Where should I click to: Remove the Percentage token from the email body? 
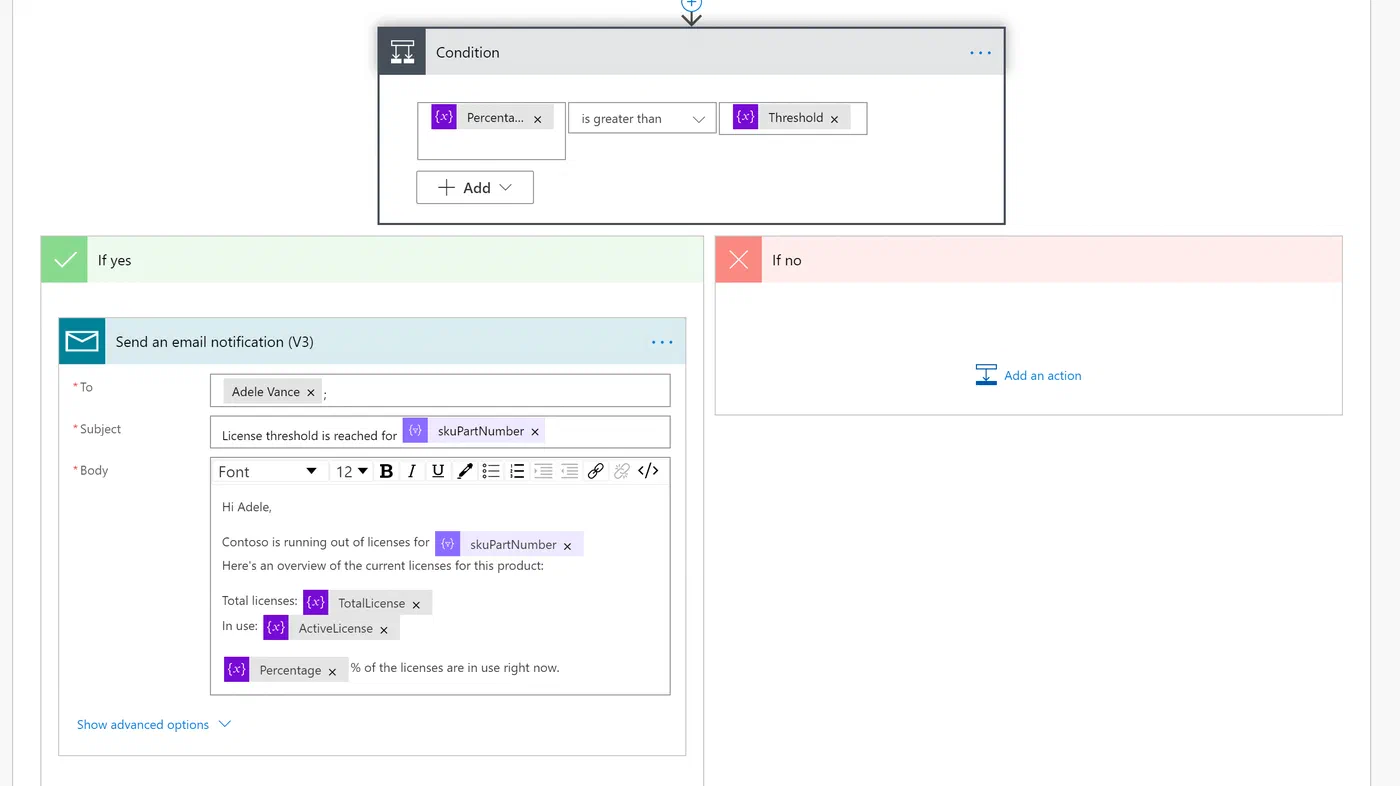coord(332,672)
